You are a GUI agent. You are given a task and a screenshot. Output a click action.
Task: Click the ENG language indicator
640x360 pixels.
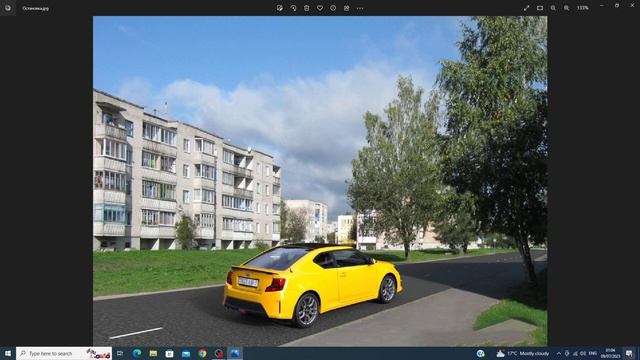point(593,353)
